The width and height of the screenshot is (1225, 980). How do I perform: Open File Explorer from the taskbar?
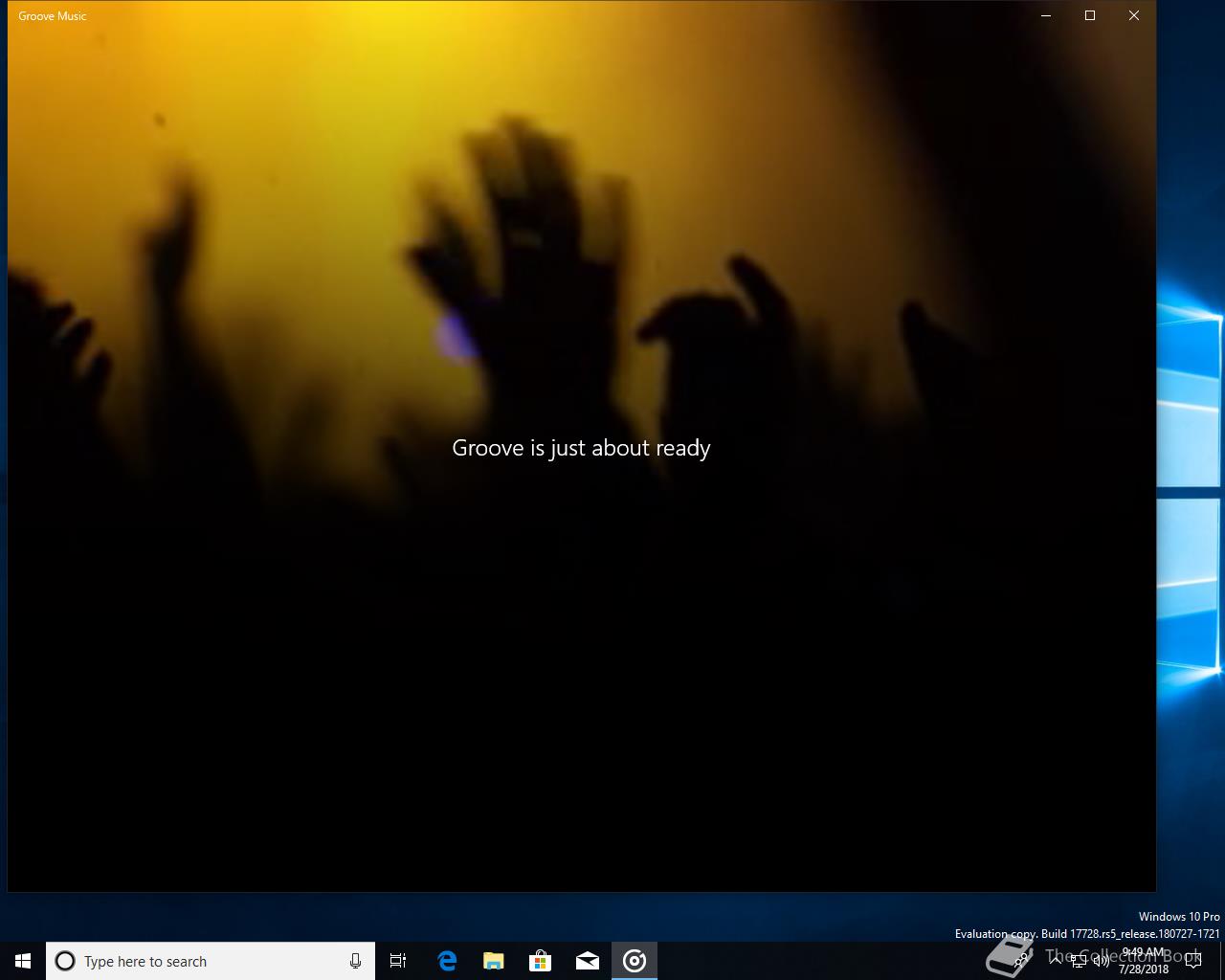click(493, 961)
